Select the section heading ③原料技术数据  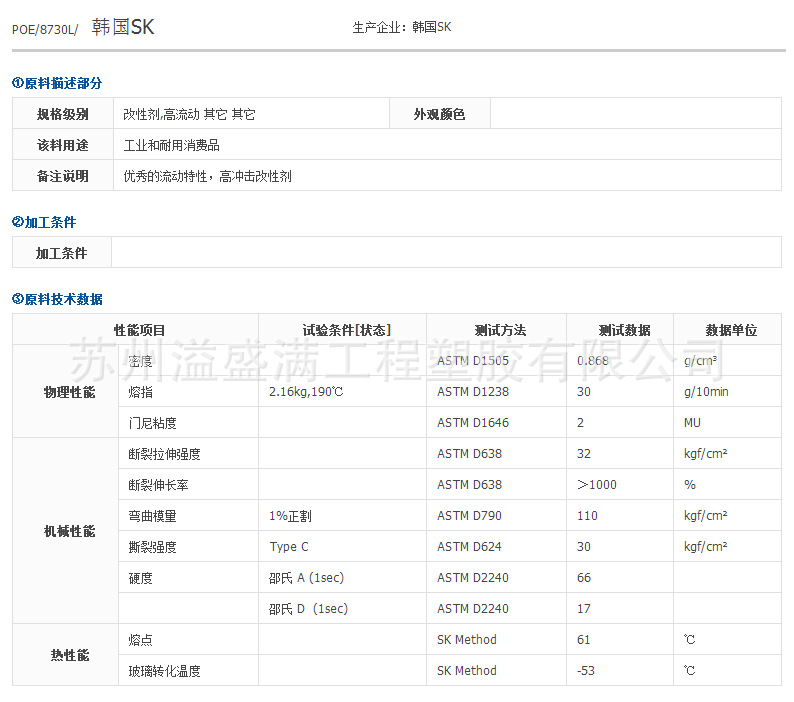(57, 299)
